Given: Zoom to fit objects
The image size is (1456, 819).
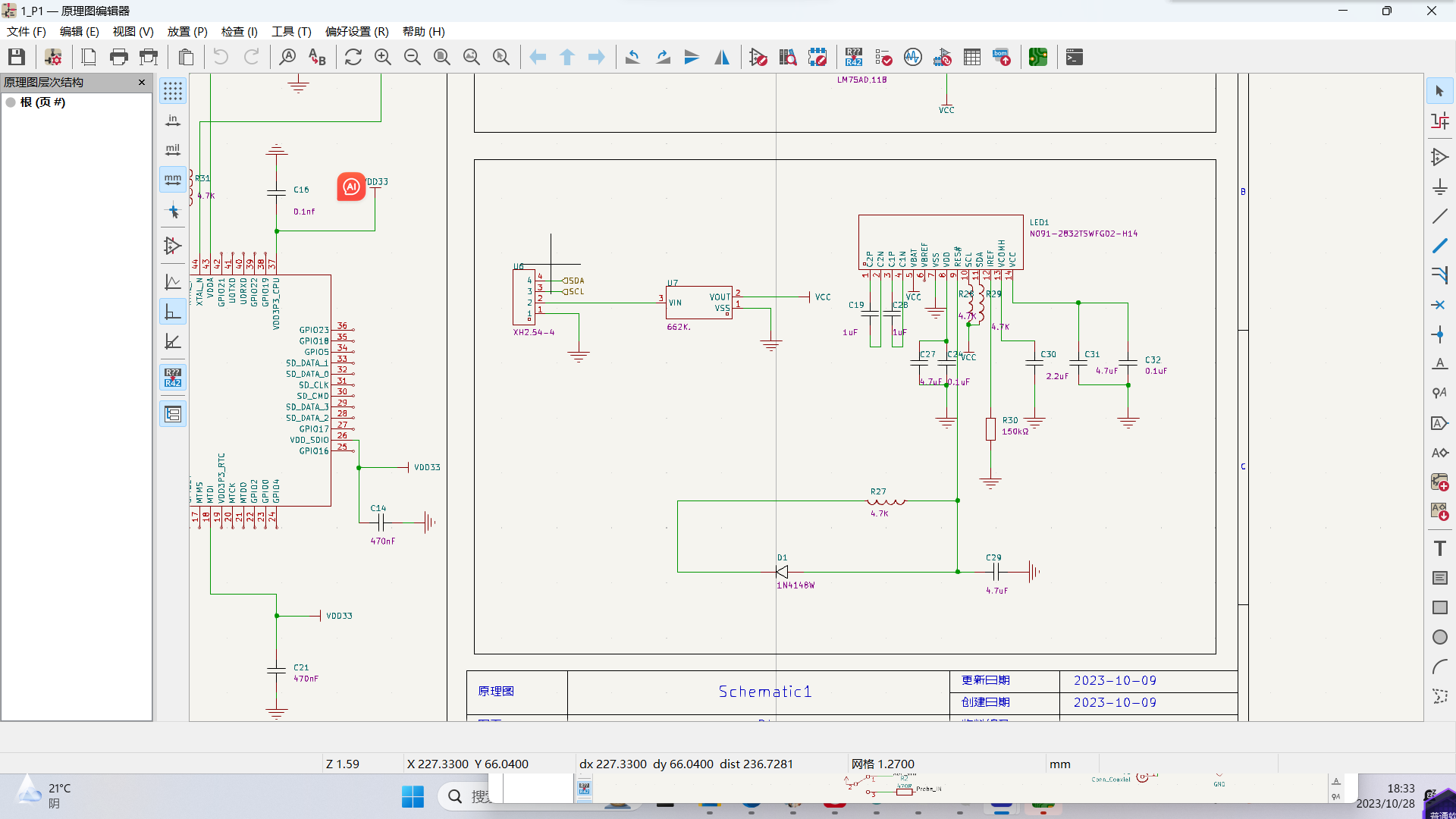Looking at the screenshot, I should click(472, 57).
